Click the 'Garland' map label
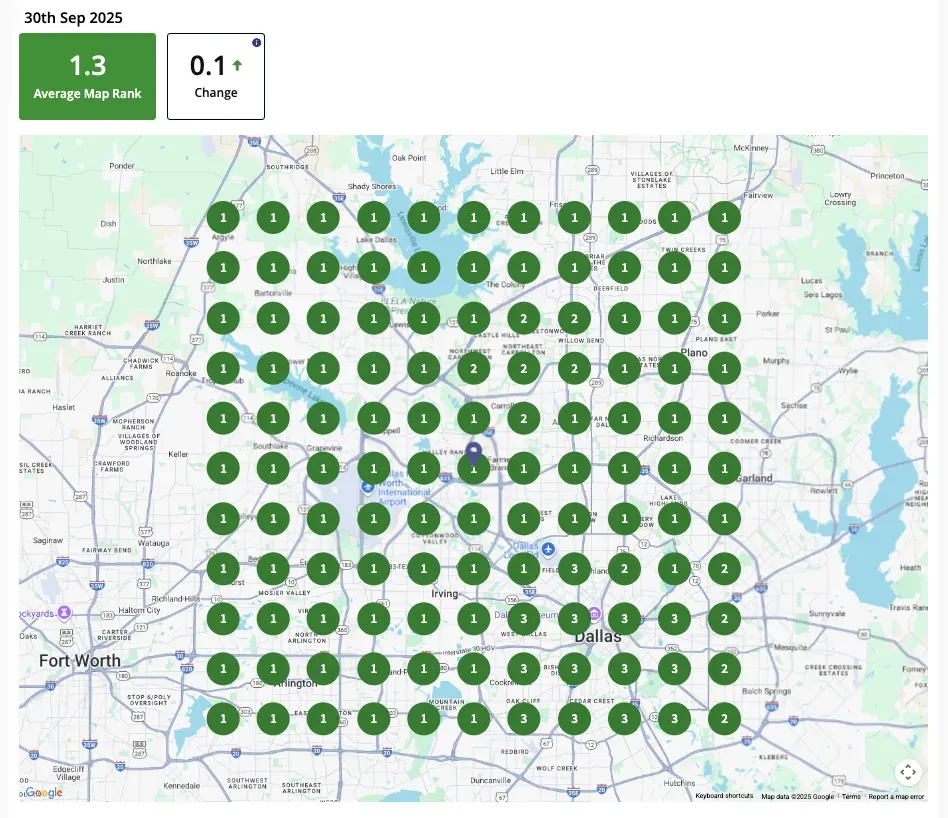The height and width of the screenshot is (818, 948). click(x=755, y=478)
